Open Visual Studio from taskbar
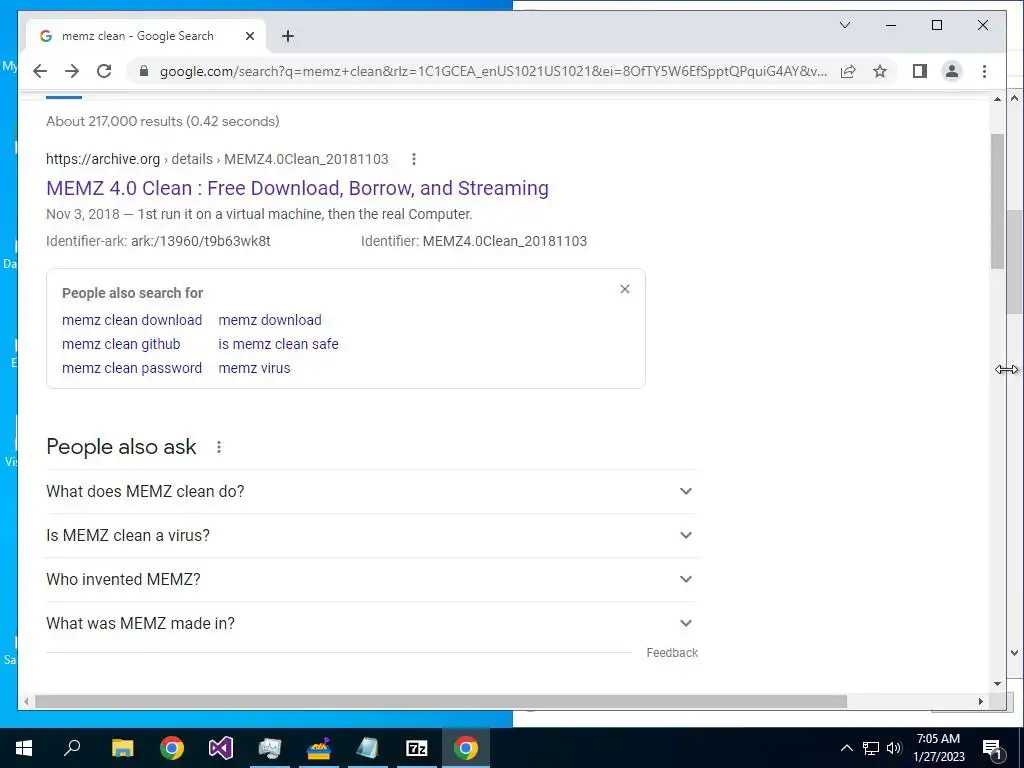The height and width of the screenshot is (768, 1024). coord(221,748)
